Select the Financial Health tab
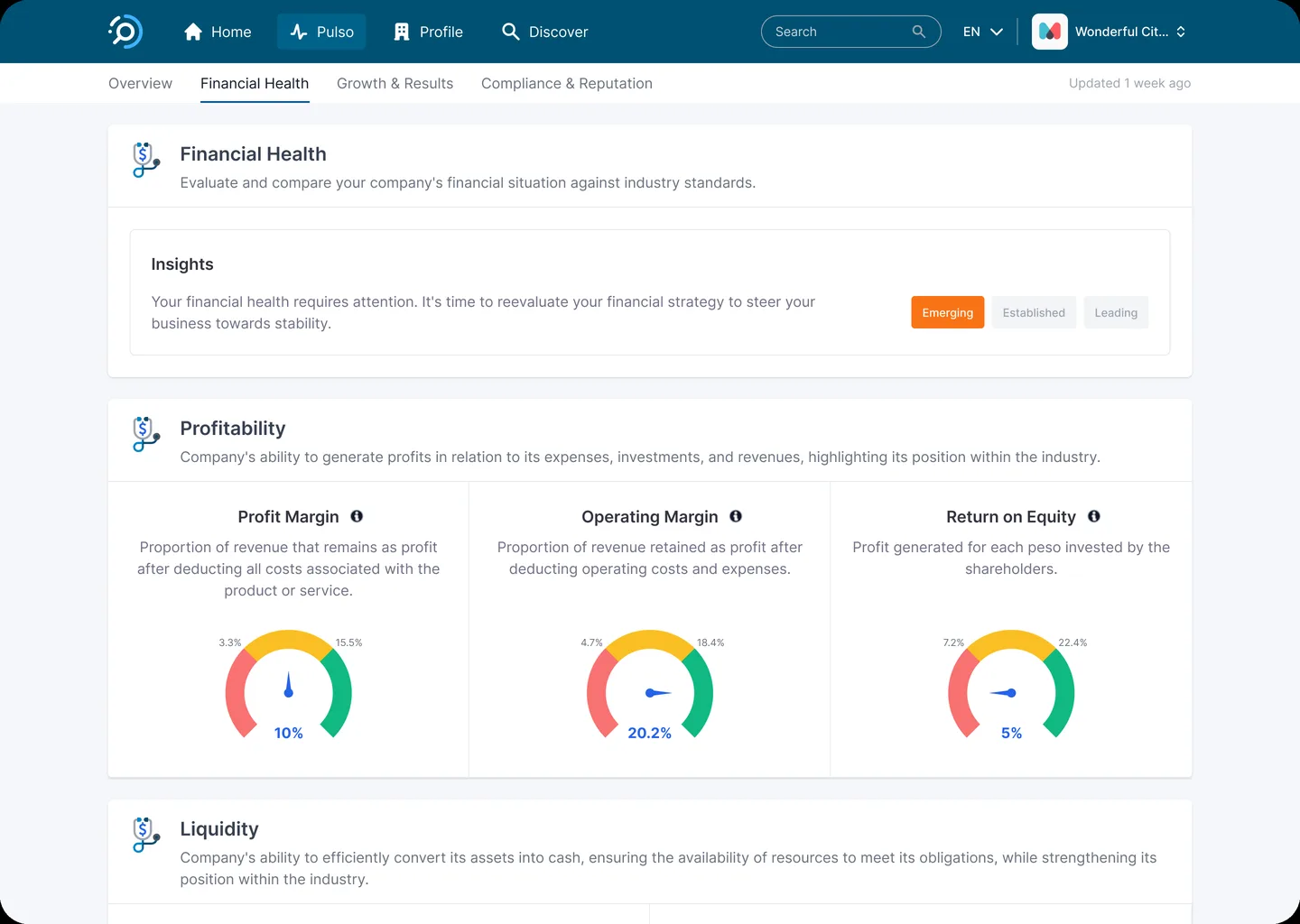This screenshot has height=924, width=1300. click(x=255, y=83)
